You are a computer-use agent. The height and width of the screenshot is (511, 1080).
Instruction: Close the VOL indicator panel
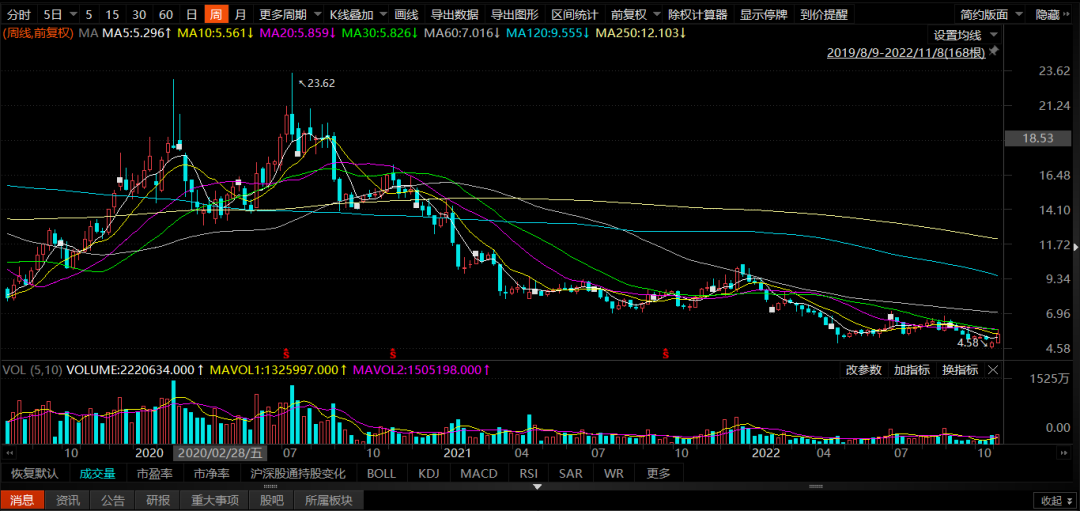pyautogui.click(x=993, y=370)
